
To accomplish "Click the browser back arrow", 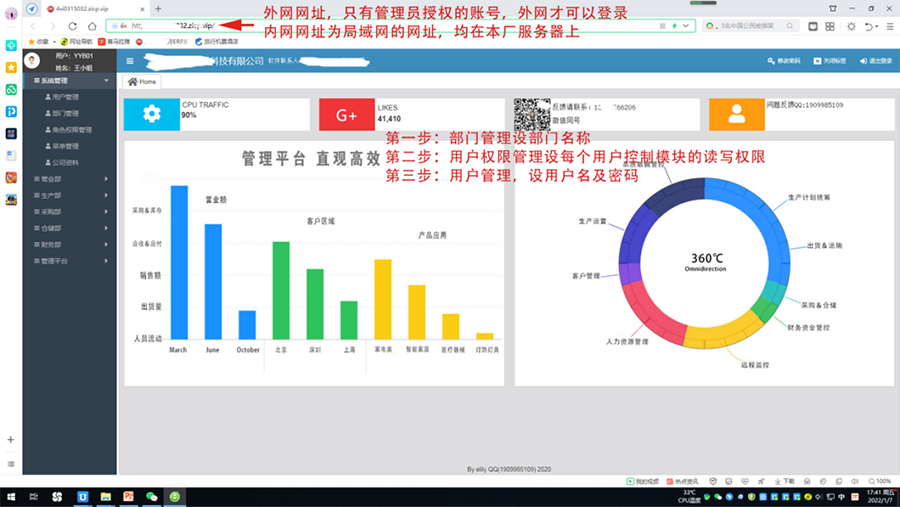I will click(x=33, y=26).
